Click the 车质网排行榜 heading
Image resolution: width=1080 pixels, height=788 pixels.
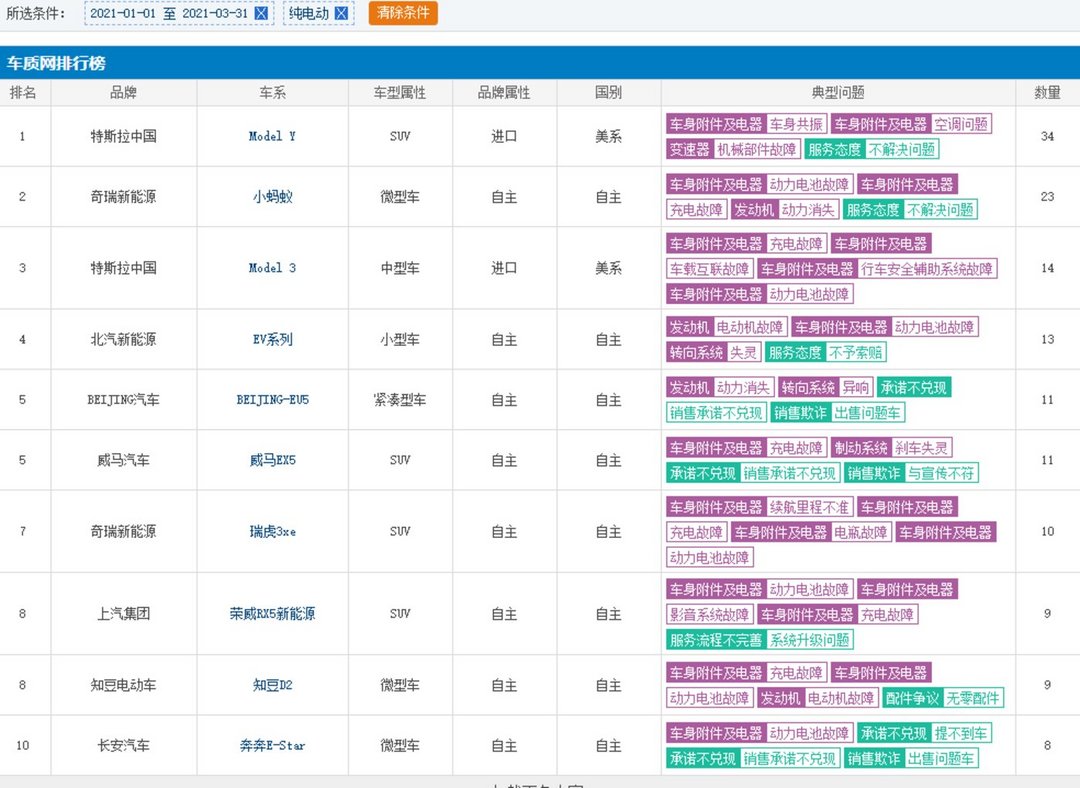[x=56, y=63]
